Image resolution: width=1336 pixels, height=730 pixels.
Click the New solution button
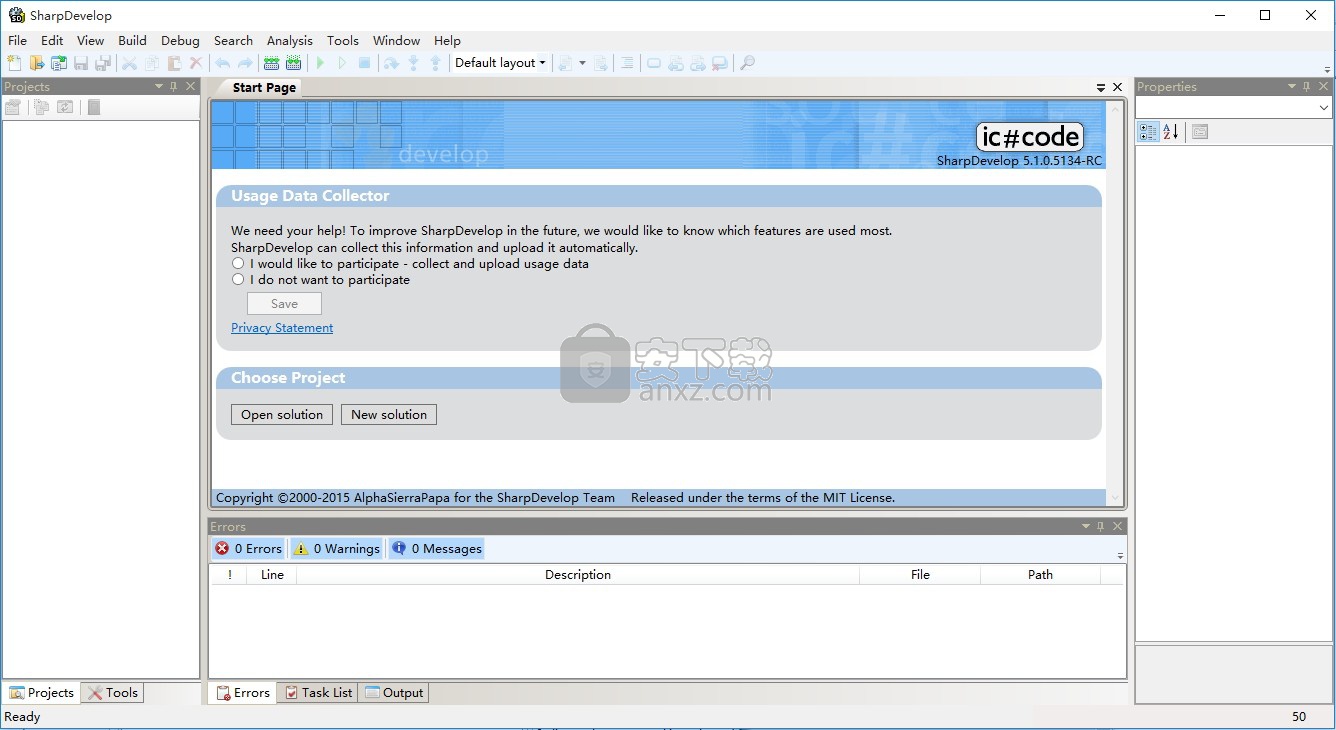point(389,415)
